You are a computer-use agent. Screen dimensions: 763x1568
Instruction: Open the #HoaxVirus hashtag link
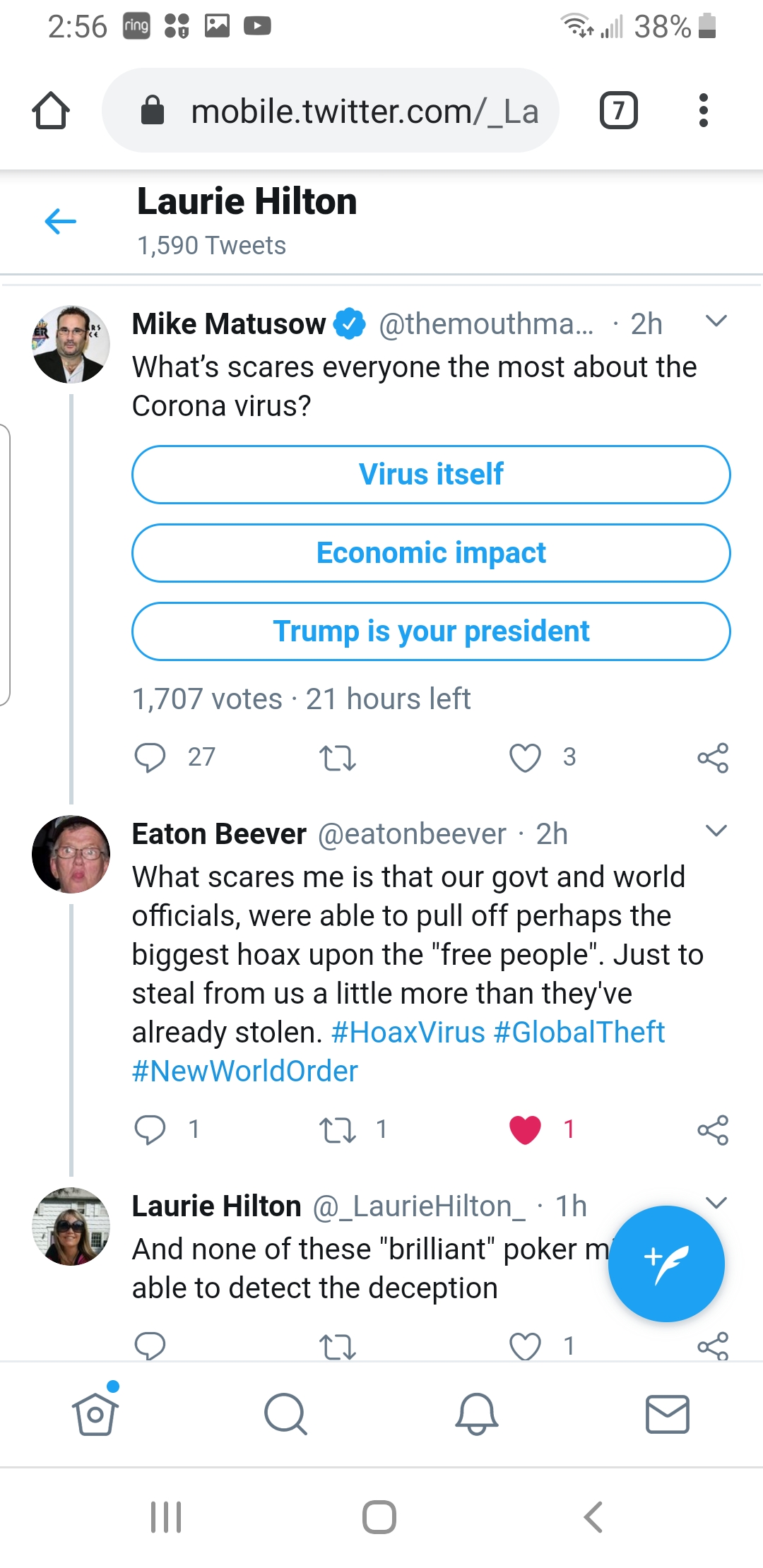click(408, 1033)
